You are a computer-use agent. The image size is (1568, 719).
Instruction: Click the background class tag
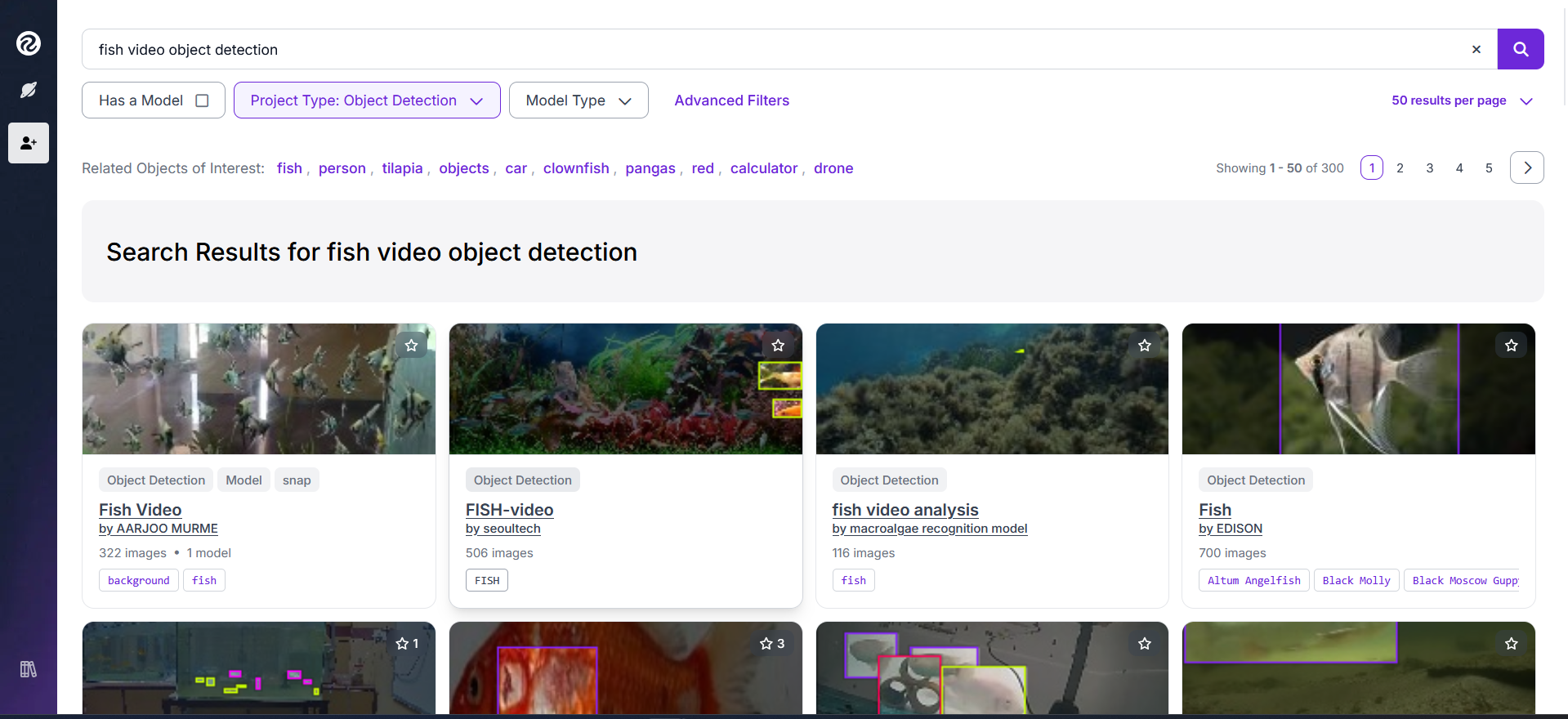139,580
